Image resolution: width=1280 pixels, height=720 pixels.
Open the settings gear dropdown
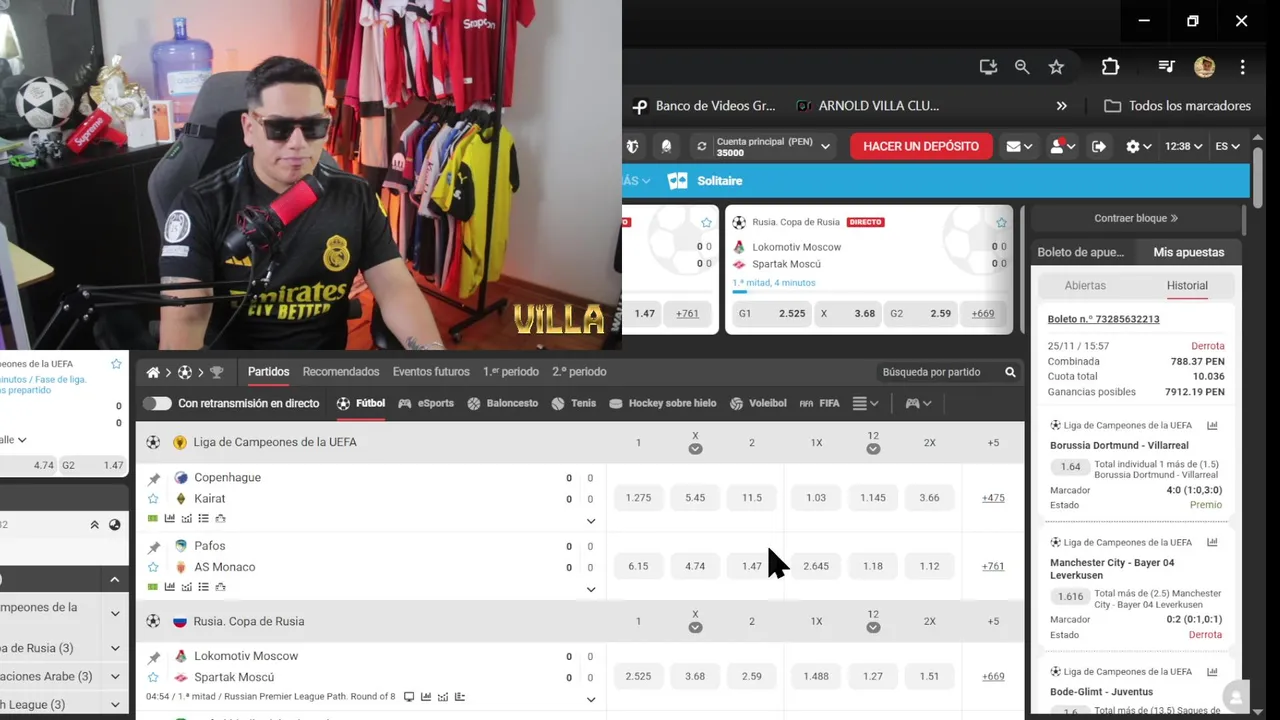(x=1138, y=146)
